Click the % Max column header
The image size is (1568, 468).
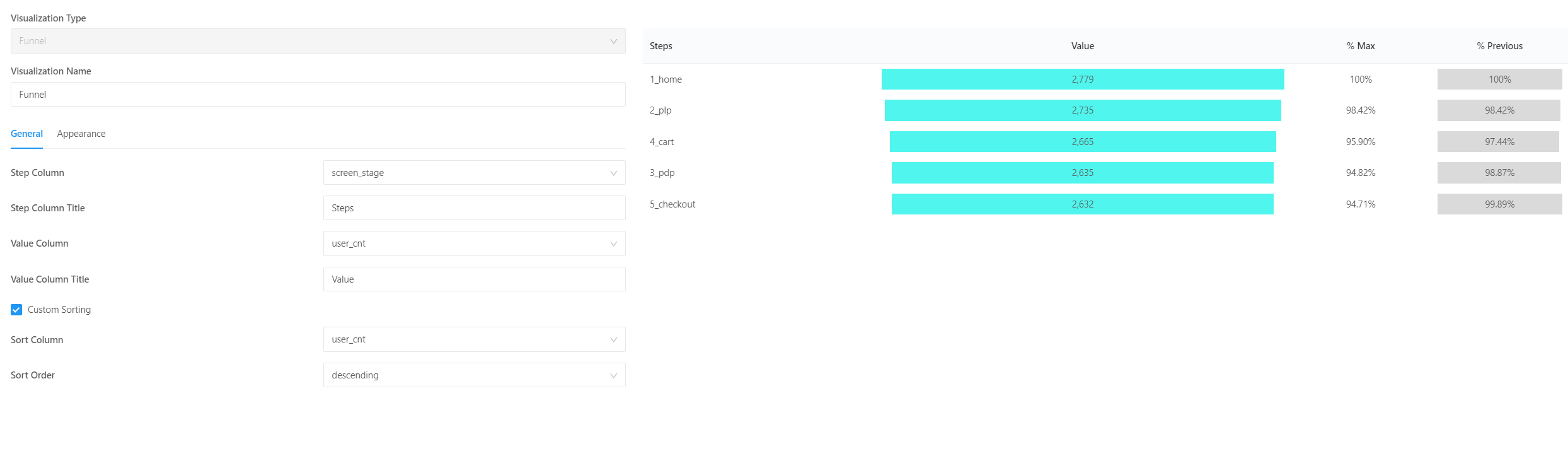(1361, 46)
